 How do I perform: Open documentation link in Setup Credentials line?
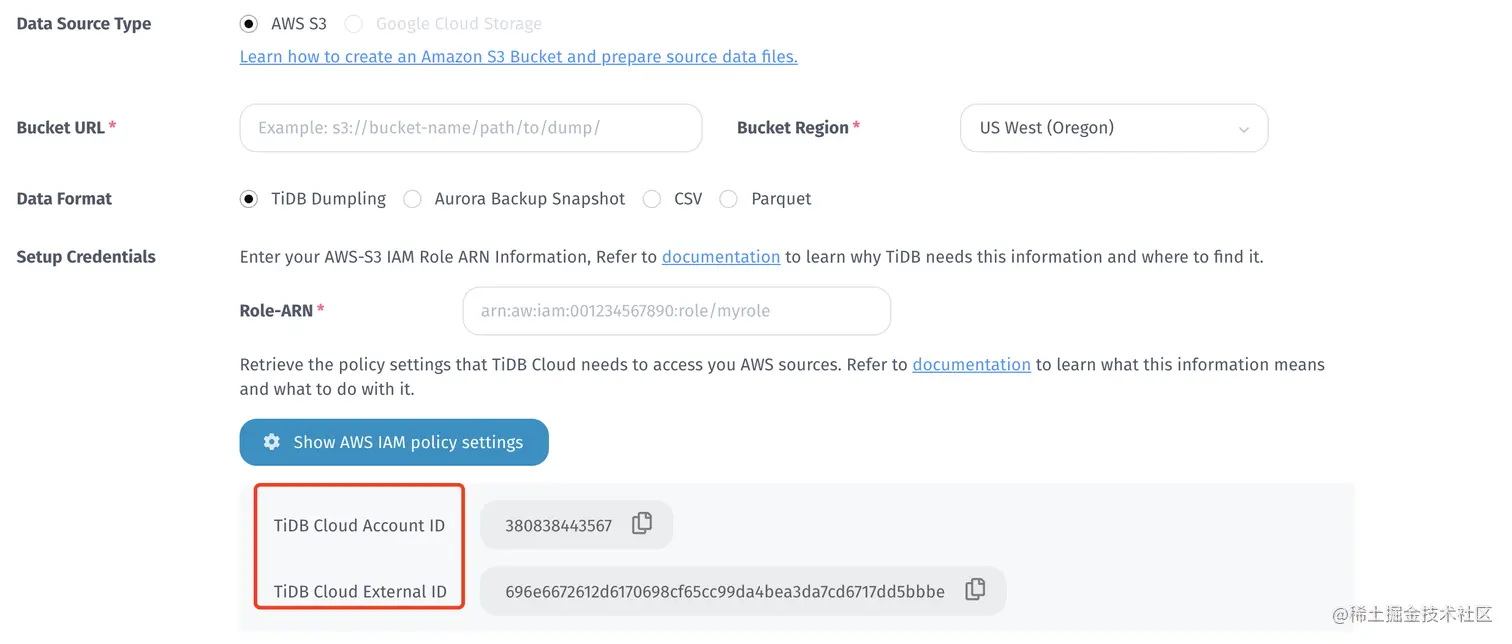720,257
